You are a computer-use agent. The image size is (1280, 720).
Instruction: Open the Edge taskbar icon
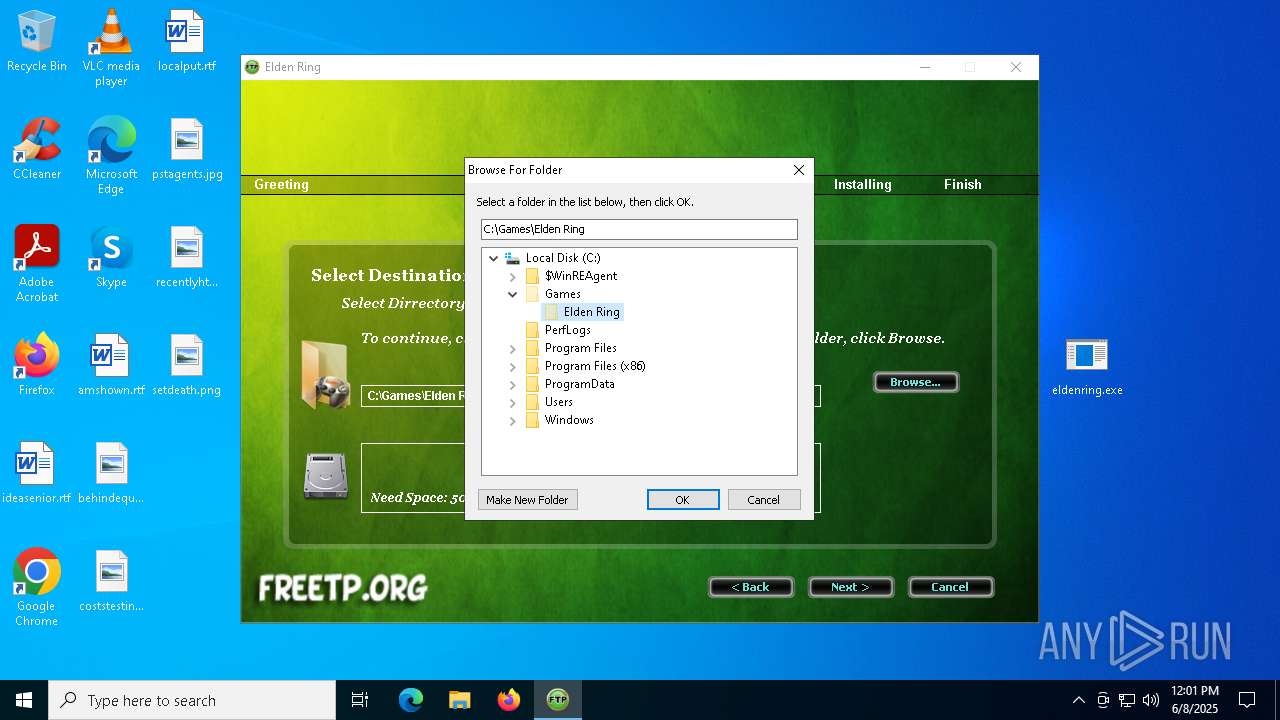tap(411, 700)
